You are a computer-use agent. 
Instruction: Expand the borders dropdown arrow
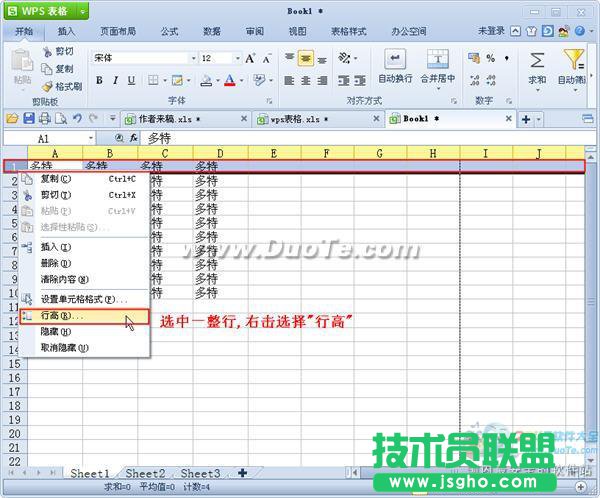[x=165, y=80]
